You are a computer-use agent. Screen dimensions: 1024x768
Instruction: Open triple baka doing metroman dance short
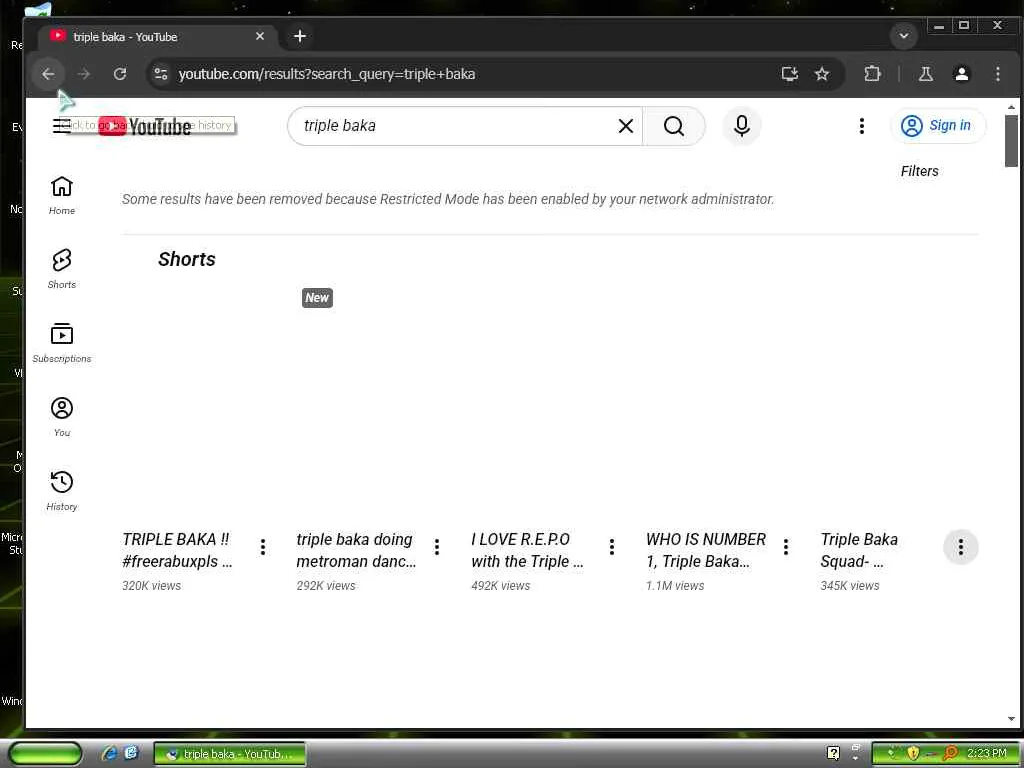coord(356,551)
